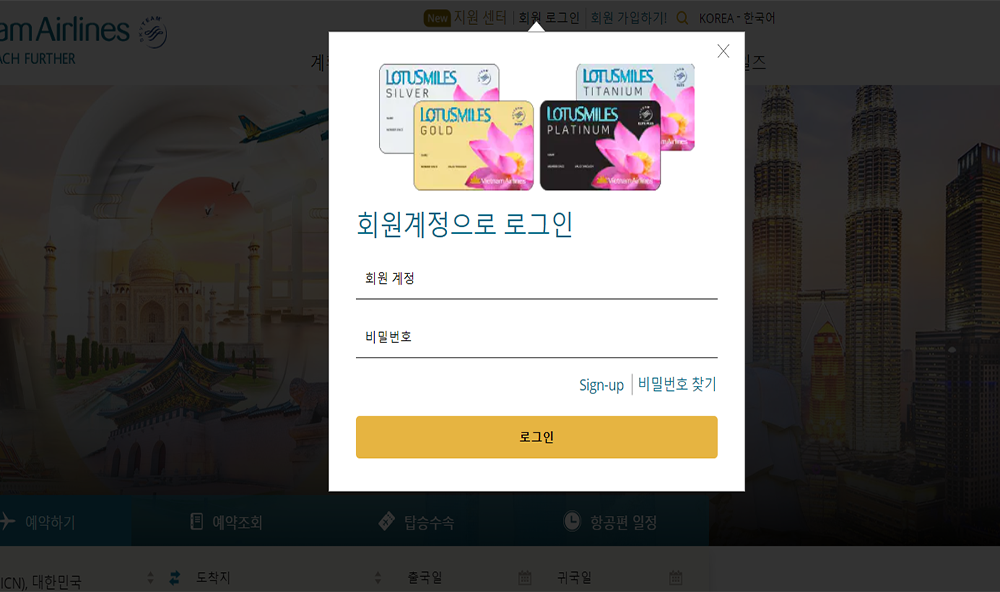Screen dimensions: 1000x592
Task: Click the Lotusmiles Gold card image
Action: pyautogui.click(x=473, y=145)
